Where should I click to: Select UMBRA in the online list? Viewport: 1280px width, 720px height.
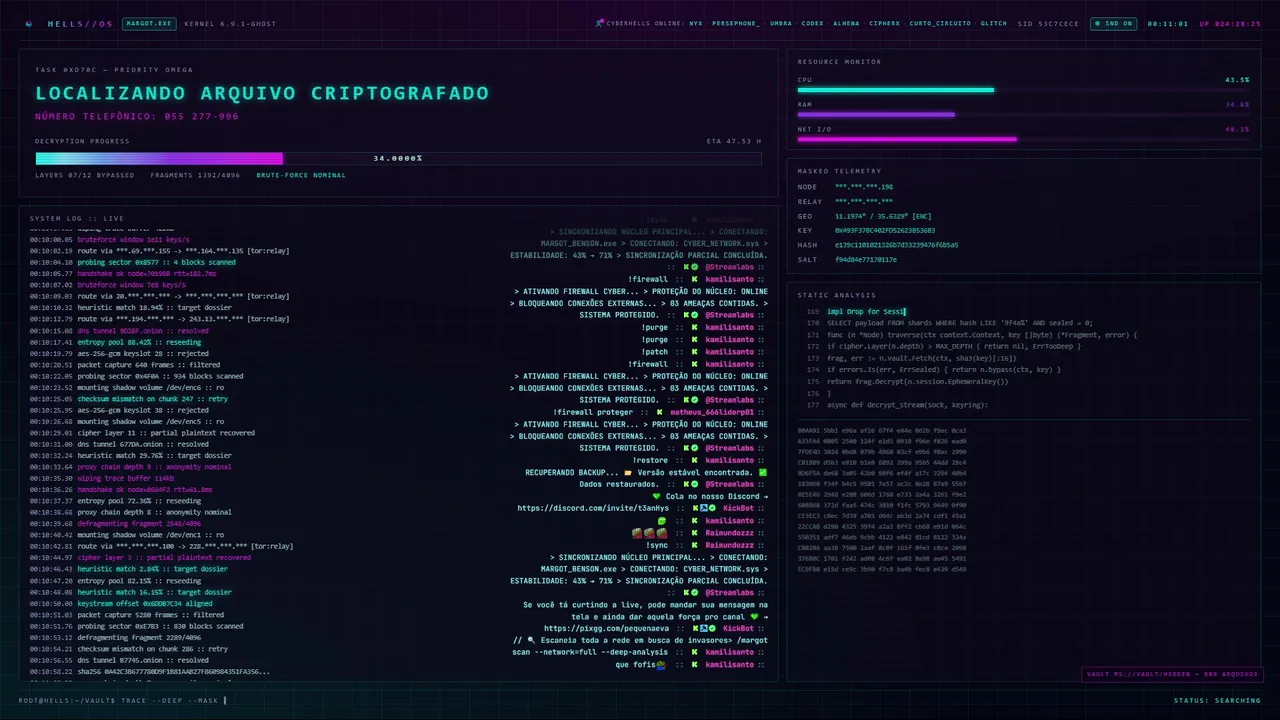(781, 23)
